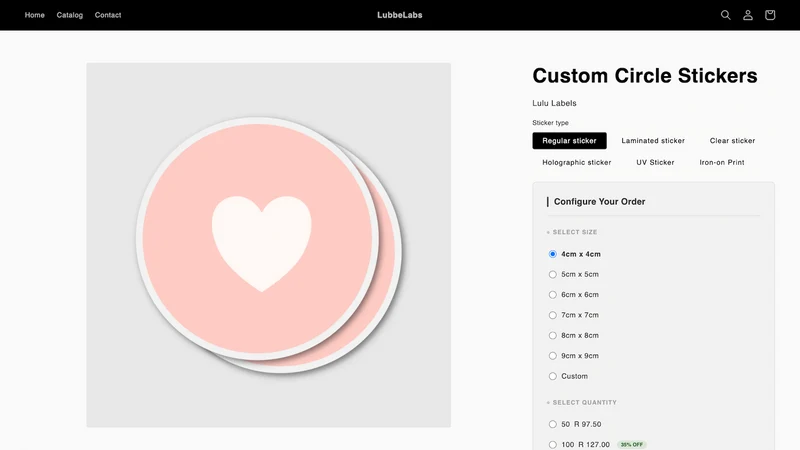Select the 9cm x 9cm size
Viewport: 800px width, 450px height.
coord(553,356)
